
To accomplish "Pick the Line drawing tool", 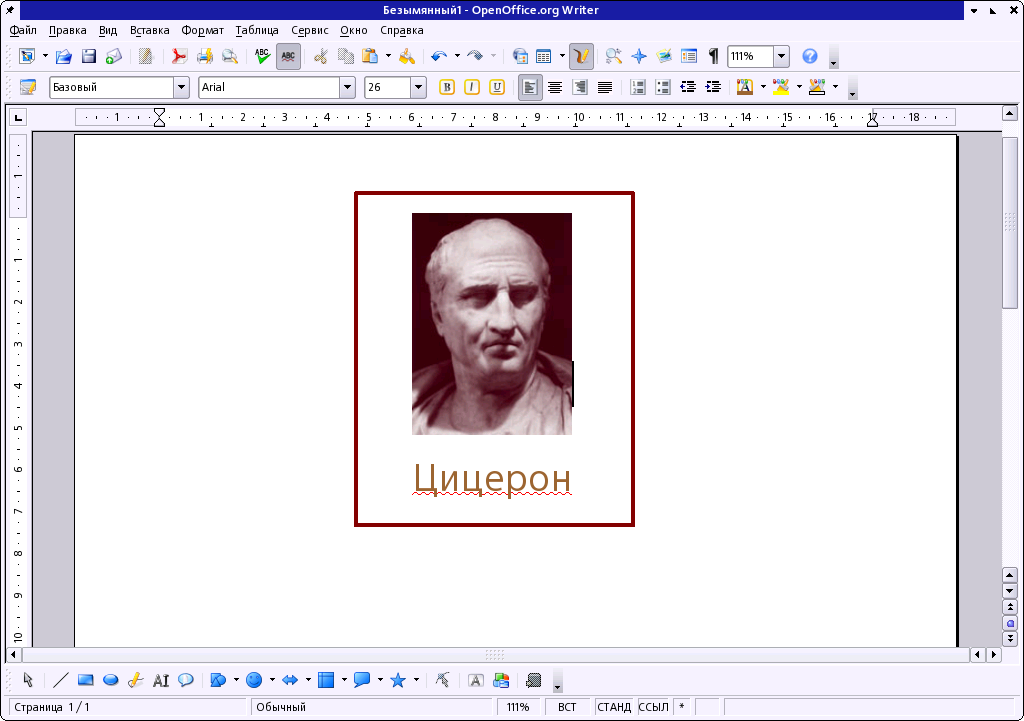I will (61, 680).
